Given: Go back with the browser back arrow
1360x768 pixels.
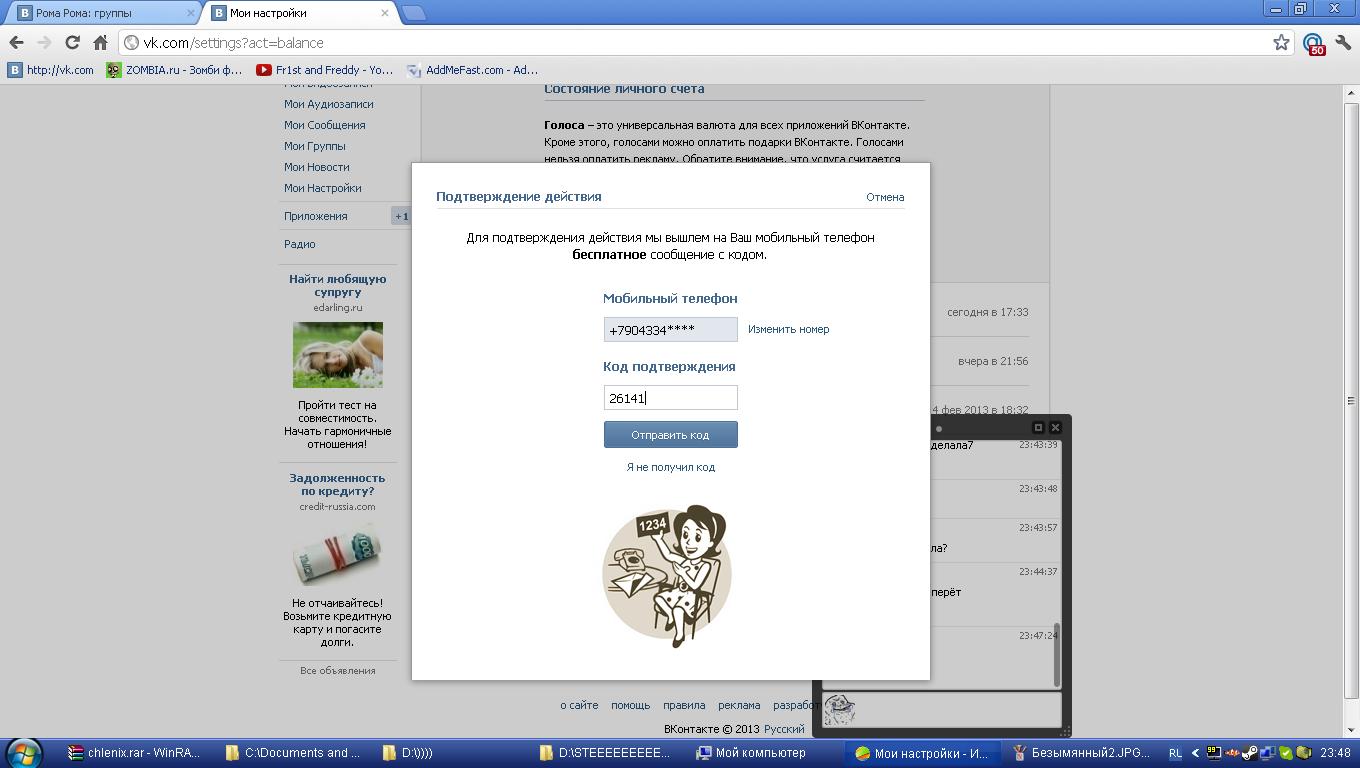Looking at the screenshot, I should 16,43.
